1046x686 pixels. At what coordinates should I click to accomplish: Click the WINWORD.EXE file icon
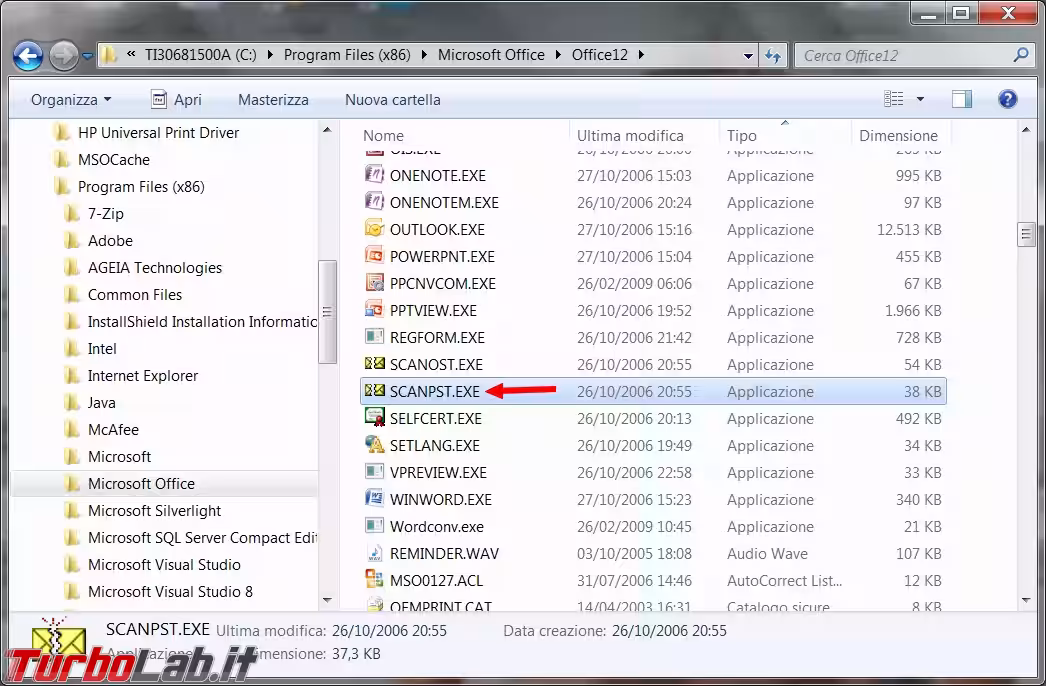pos(374,499)
